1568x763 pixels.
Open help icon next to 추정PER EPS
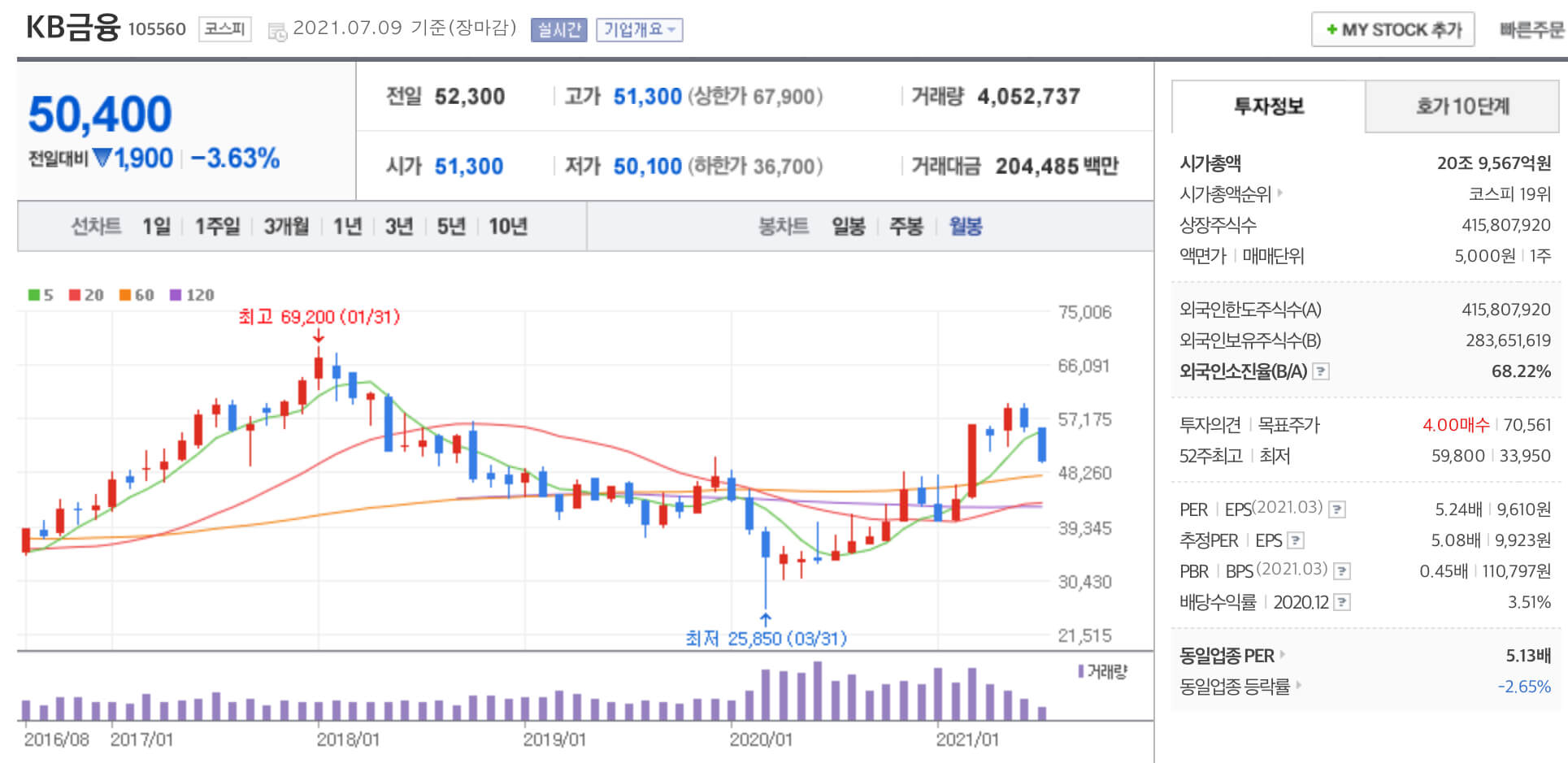[1296, 540]
